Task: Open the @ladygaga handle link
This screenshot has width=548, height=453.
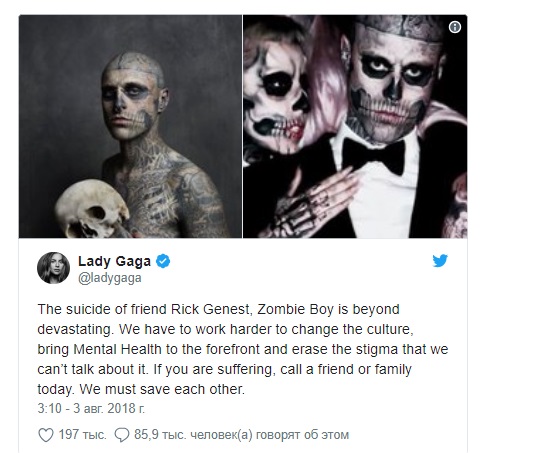Action: pyautogui.click(x=110, y=278)
